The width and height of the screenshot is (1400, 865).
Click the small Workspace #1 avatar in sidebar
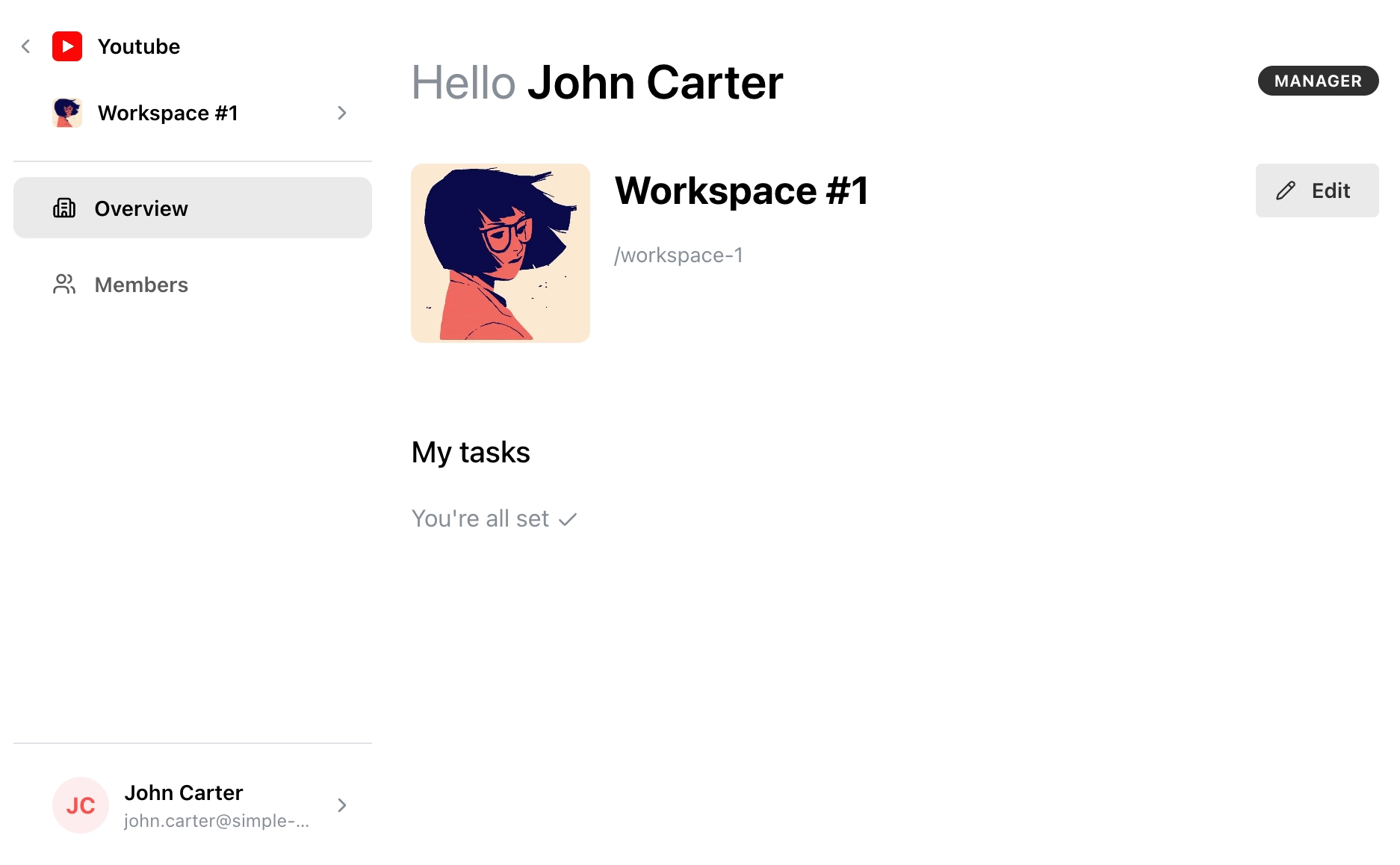click(x=67, y=113)
